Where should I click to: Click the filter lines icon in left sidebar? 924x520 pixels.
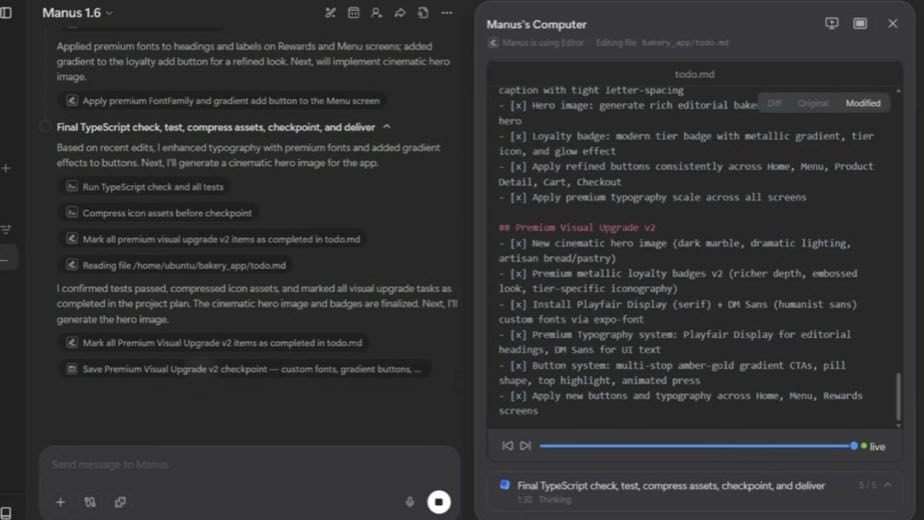click(6, 229)
